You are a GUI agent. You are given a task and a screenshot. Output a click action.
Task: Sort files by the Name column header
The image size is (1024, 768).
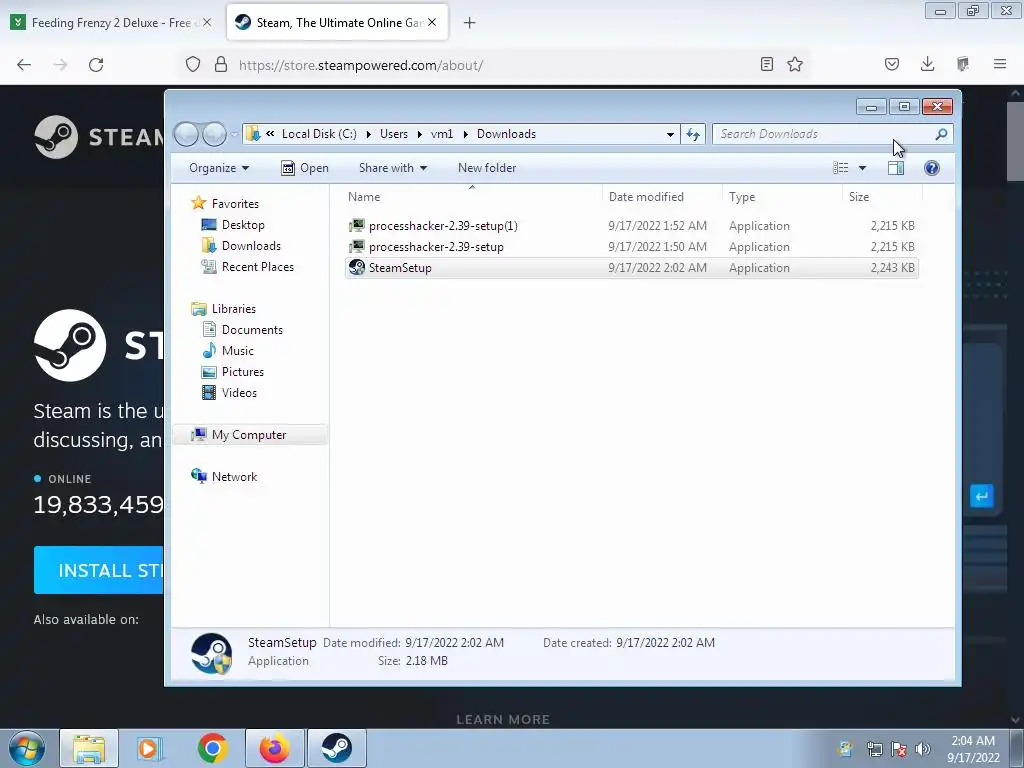tap(472, 197)
